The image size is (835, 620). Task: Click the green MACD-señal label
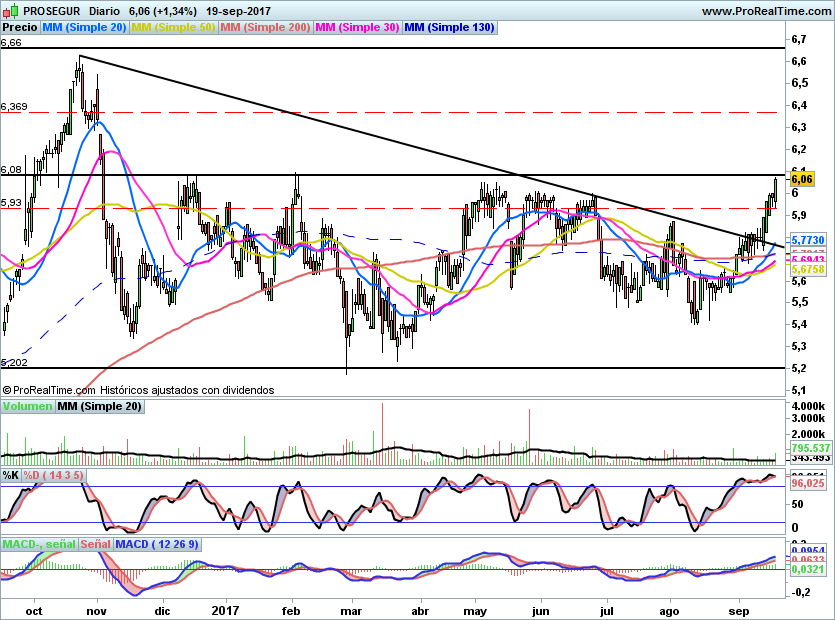[39, 544]
